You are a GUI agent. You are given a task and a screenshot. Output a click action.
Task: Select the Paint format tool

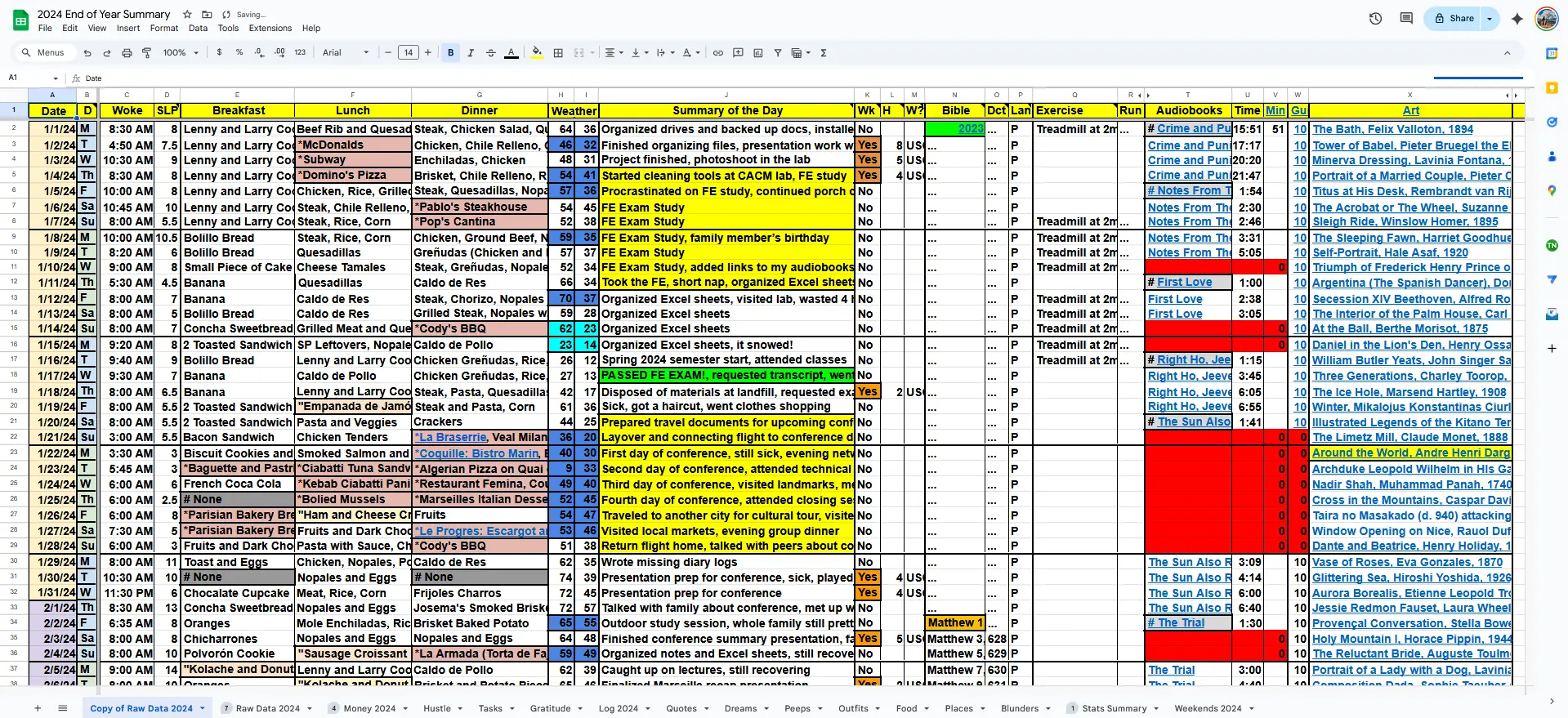pyautogui.click(x=146, y=53)
